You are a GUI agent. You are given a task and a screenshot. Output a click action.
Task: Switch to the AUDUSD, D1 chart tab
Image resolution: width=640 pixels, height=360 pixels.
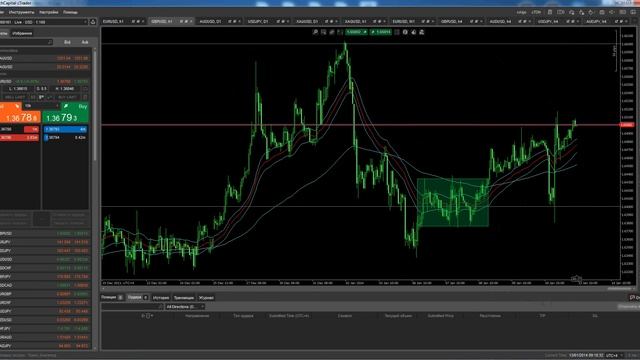tap(210, 21)
